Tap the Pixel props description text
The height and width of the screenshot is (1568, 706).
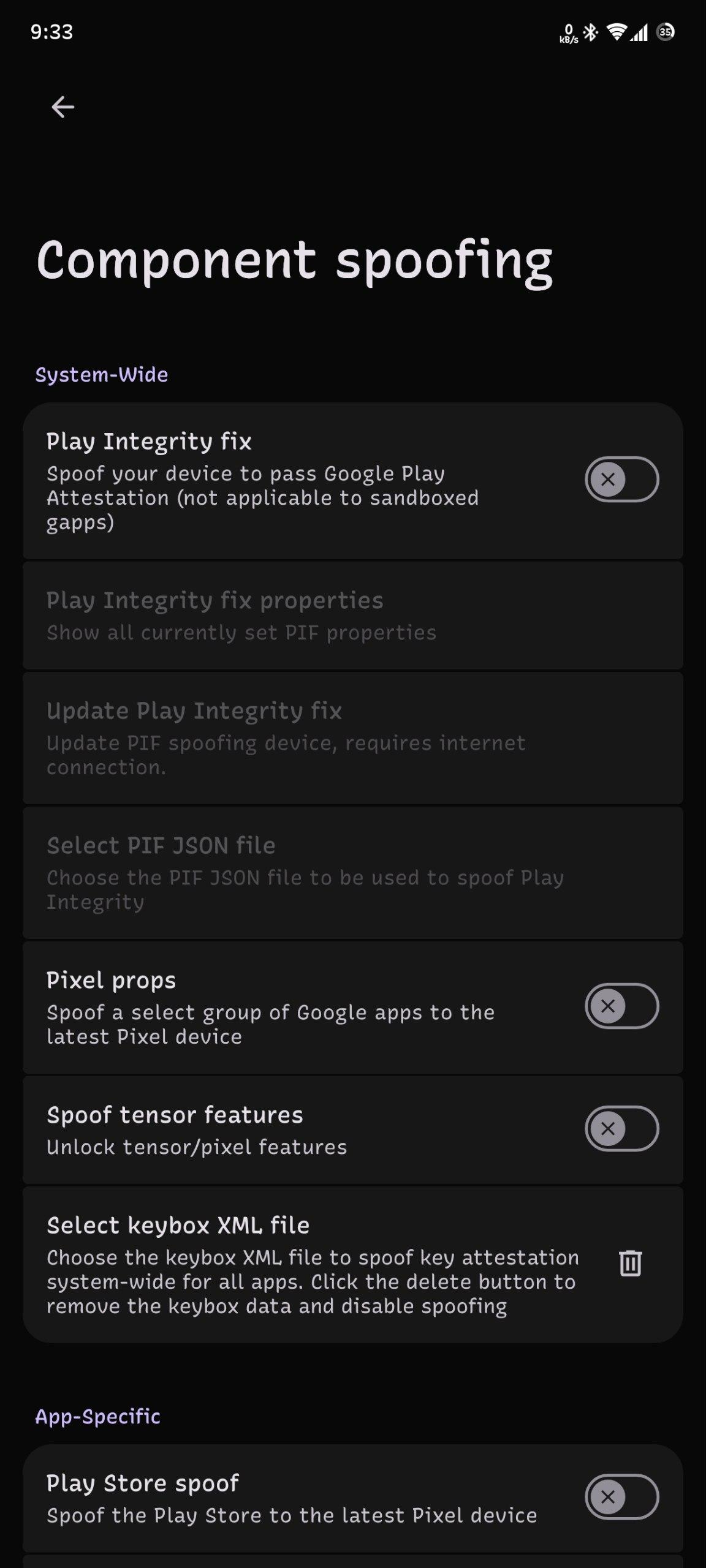pyautogui.click(x=270, y=1025)
